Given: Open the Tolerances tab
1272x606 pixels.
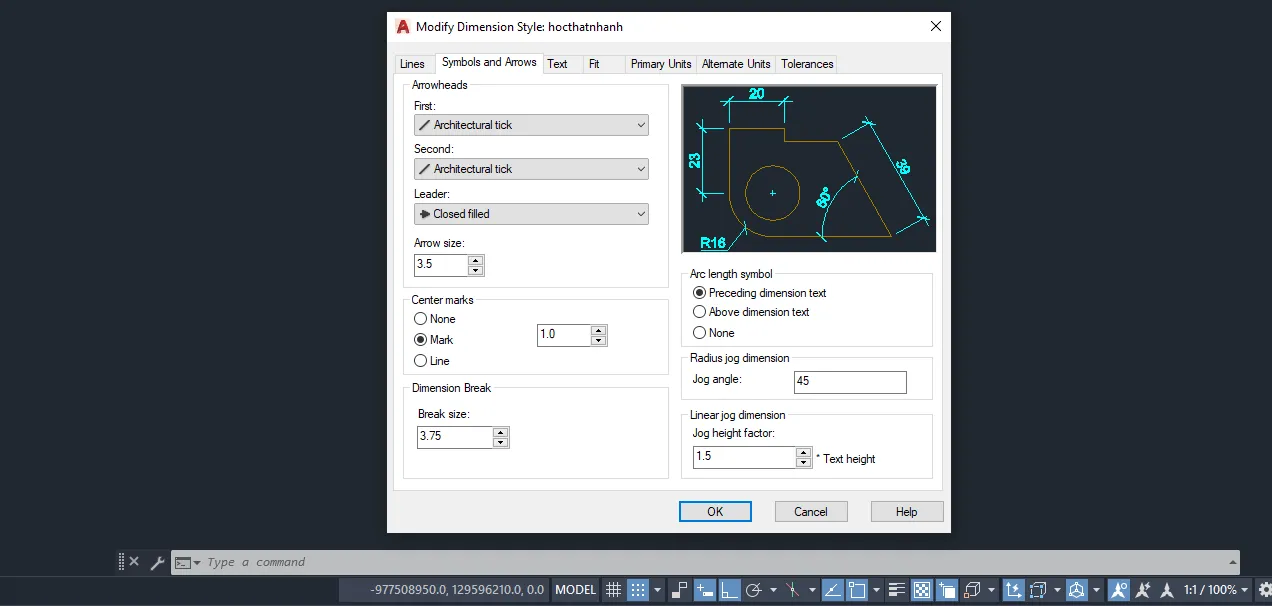Looking at the screenshot, I should point(807,64).
